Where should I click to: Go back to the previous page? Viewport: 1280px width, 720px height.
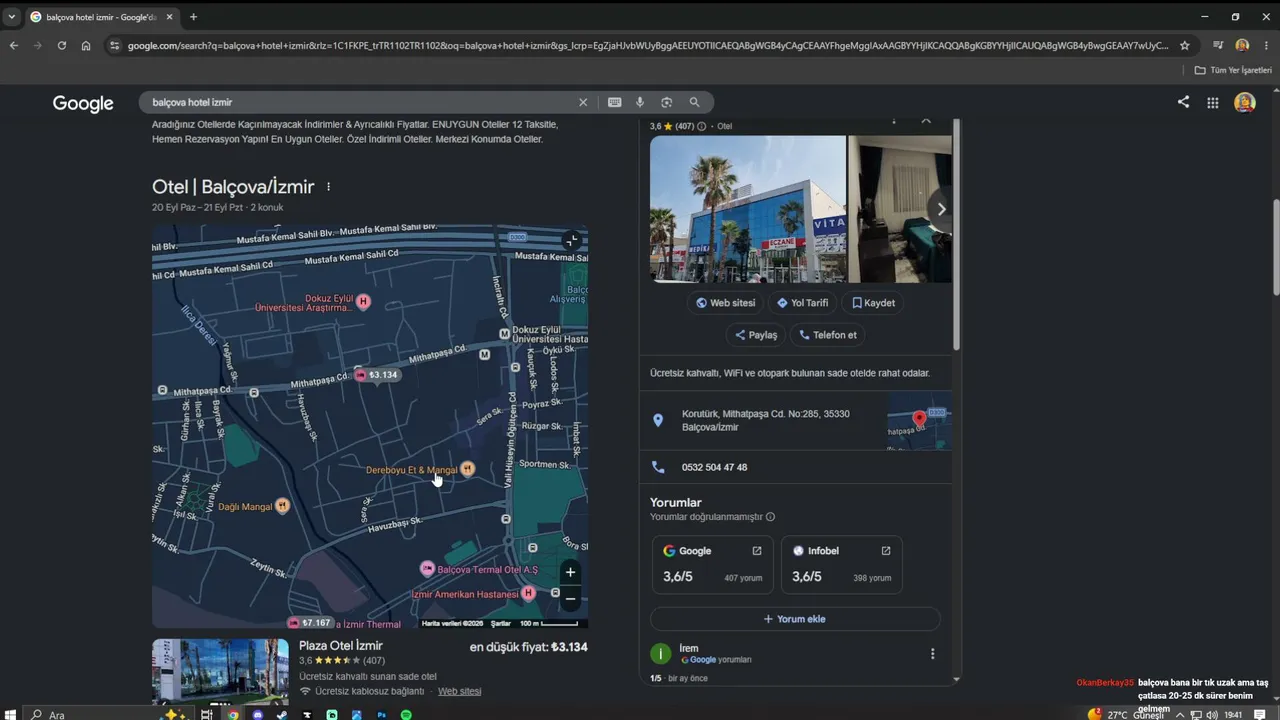[14, 45]
